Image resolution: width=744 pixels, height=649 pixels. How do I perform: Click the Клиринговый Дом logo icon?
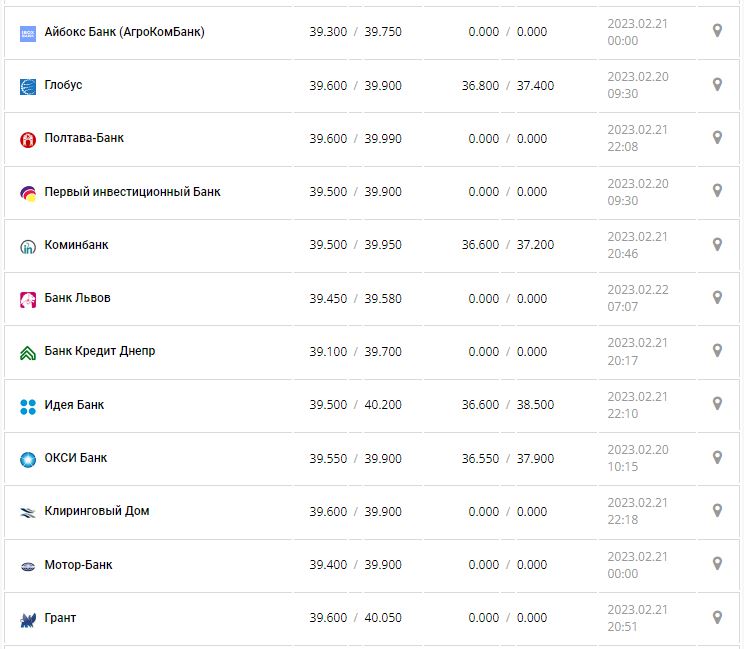pos(28,512)
